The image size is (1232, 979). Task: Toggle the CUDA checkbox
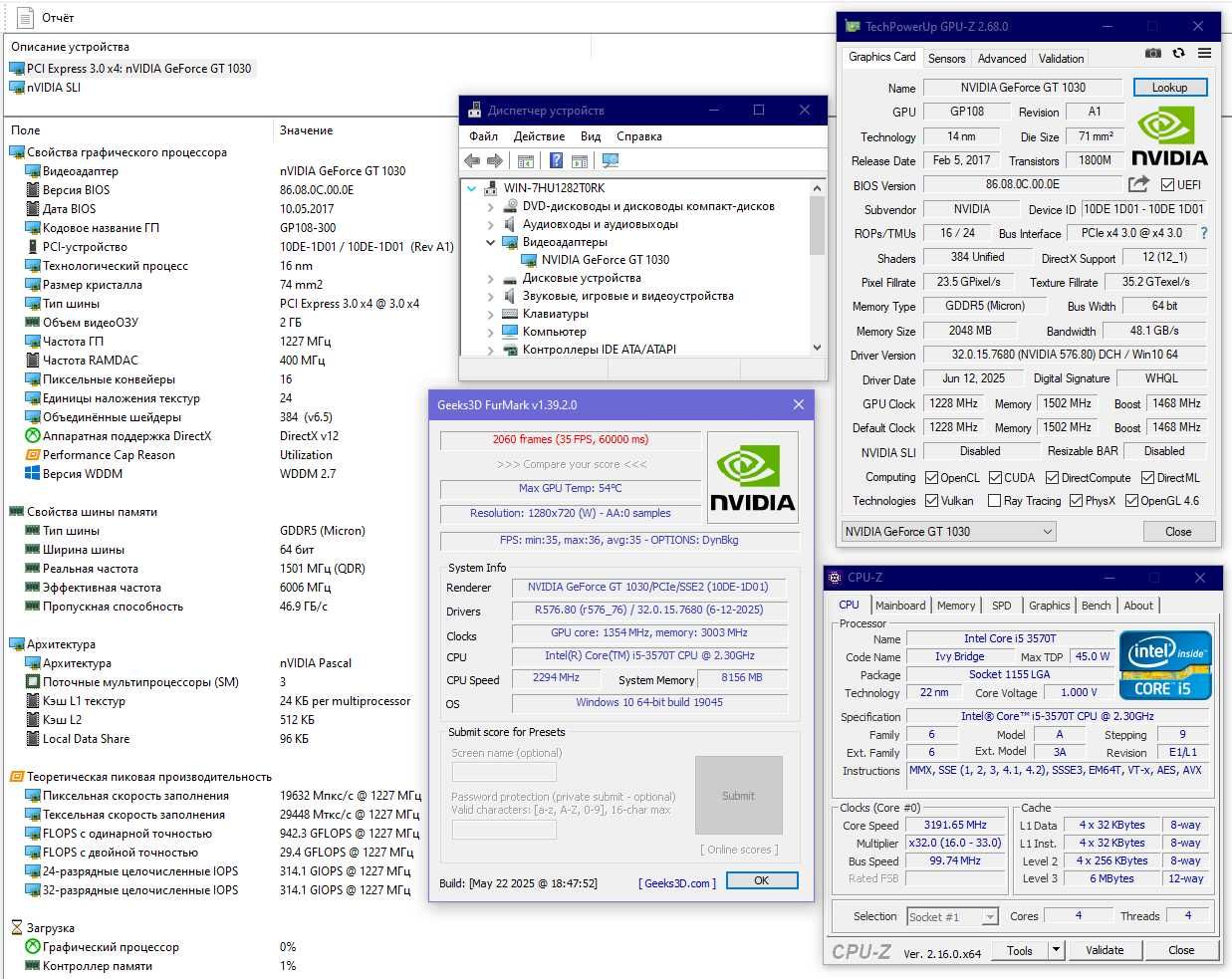[x=995, y=478]
